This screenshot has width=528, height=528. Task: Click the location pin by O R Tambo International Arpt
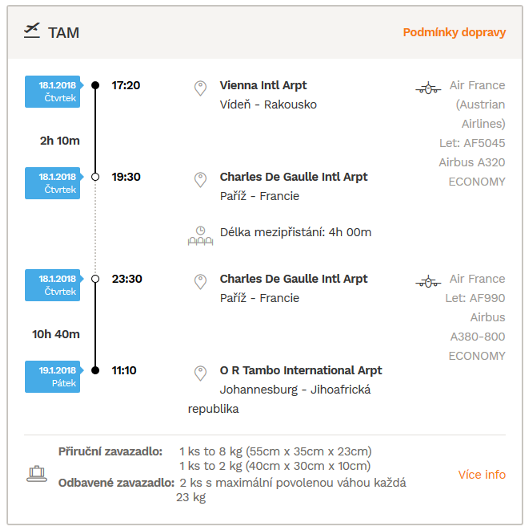200,373
